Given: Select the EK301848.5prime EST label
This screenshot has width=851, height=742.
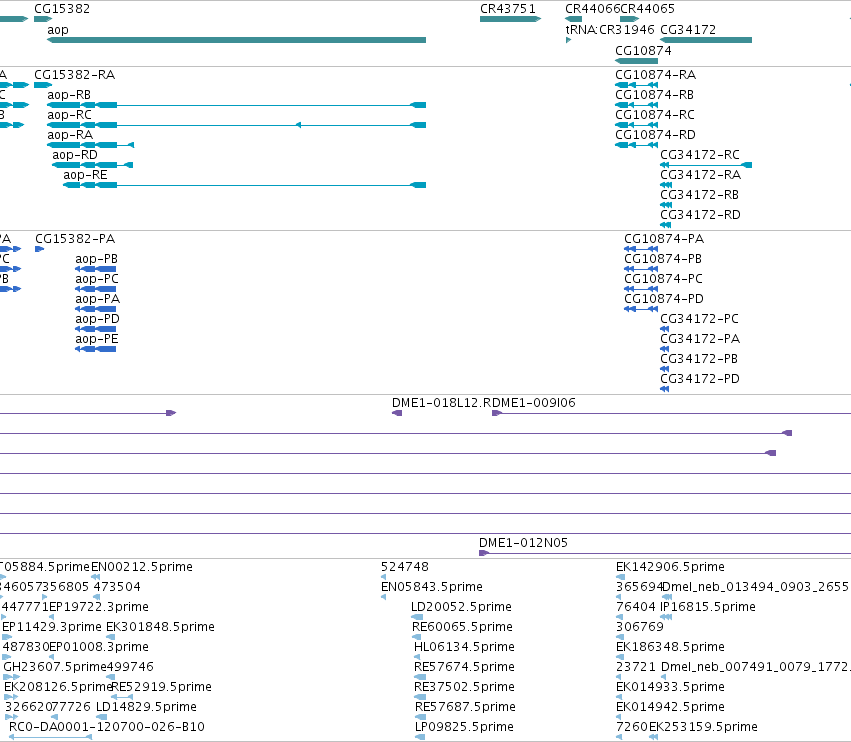Looking at the screenshot, I should tap(160, 627).
